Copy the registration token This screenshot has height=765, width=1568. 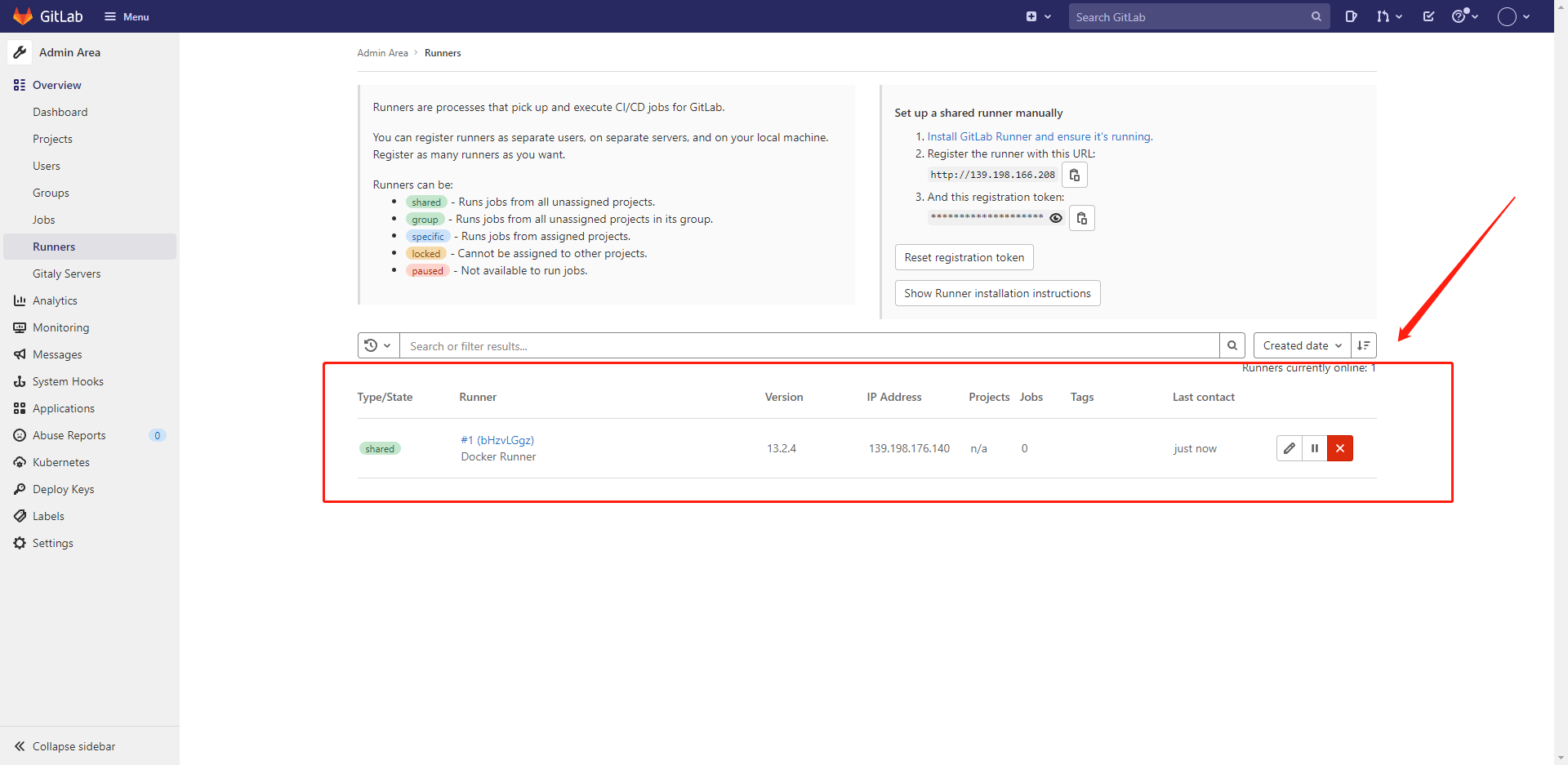pos(1082,218)
